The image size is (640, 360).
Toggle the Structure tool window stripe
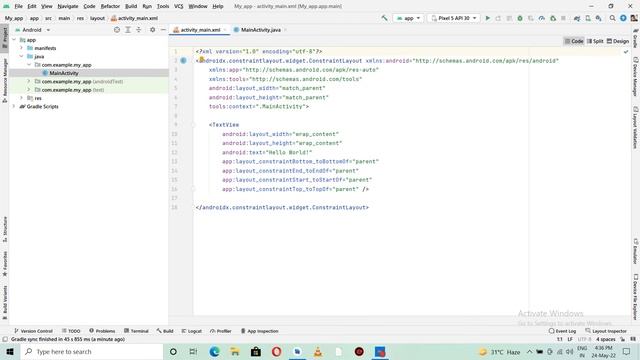(x=4, y=229)
